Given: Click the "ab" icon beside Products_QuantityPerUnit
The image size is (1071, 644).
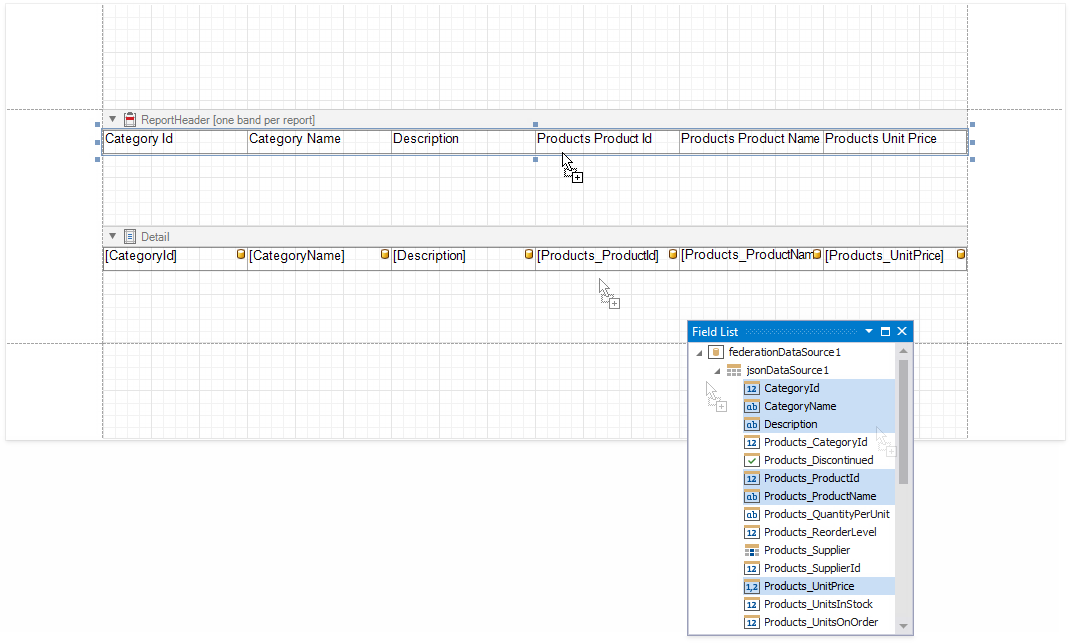Looking at the screenshot, I should [x=751, y=514].
